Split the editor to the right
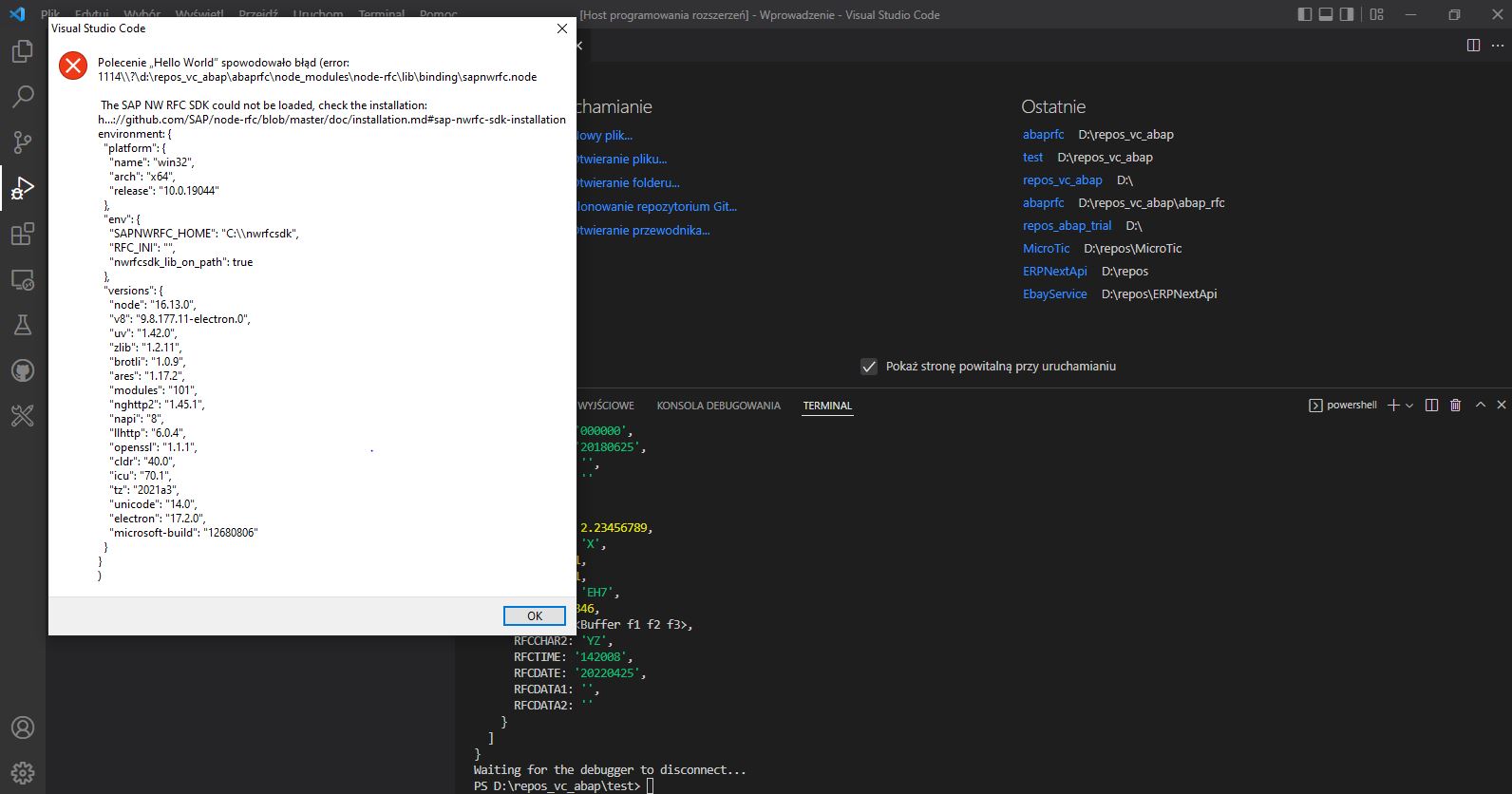The image size is (1512, 794). [1473, 45]
